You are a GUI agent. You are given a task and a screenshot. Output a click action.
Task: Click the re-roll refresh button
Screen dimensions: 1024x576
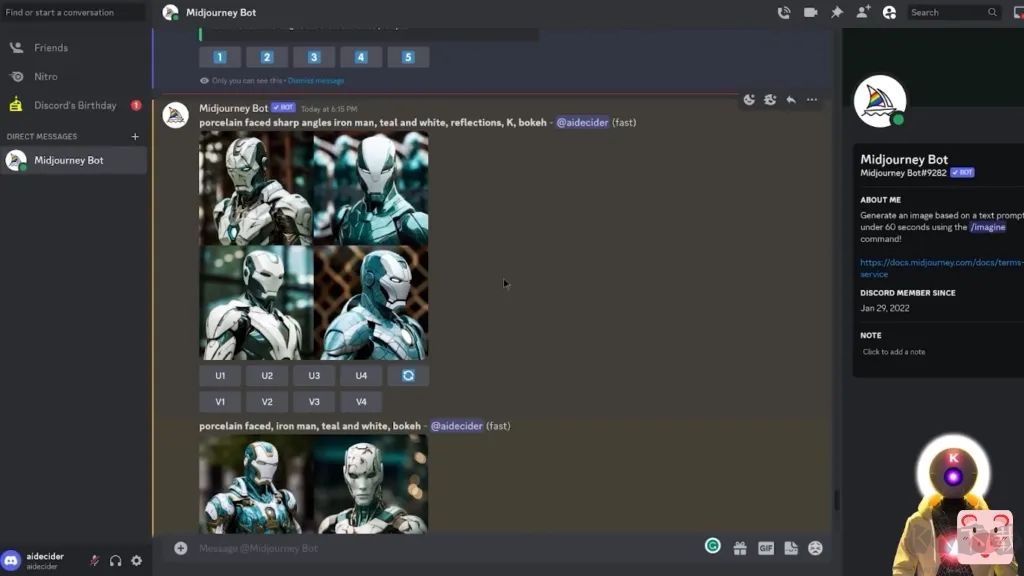(408, 376)
